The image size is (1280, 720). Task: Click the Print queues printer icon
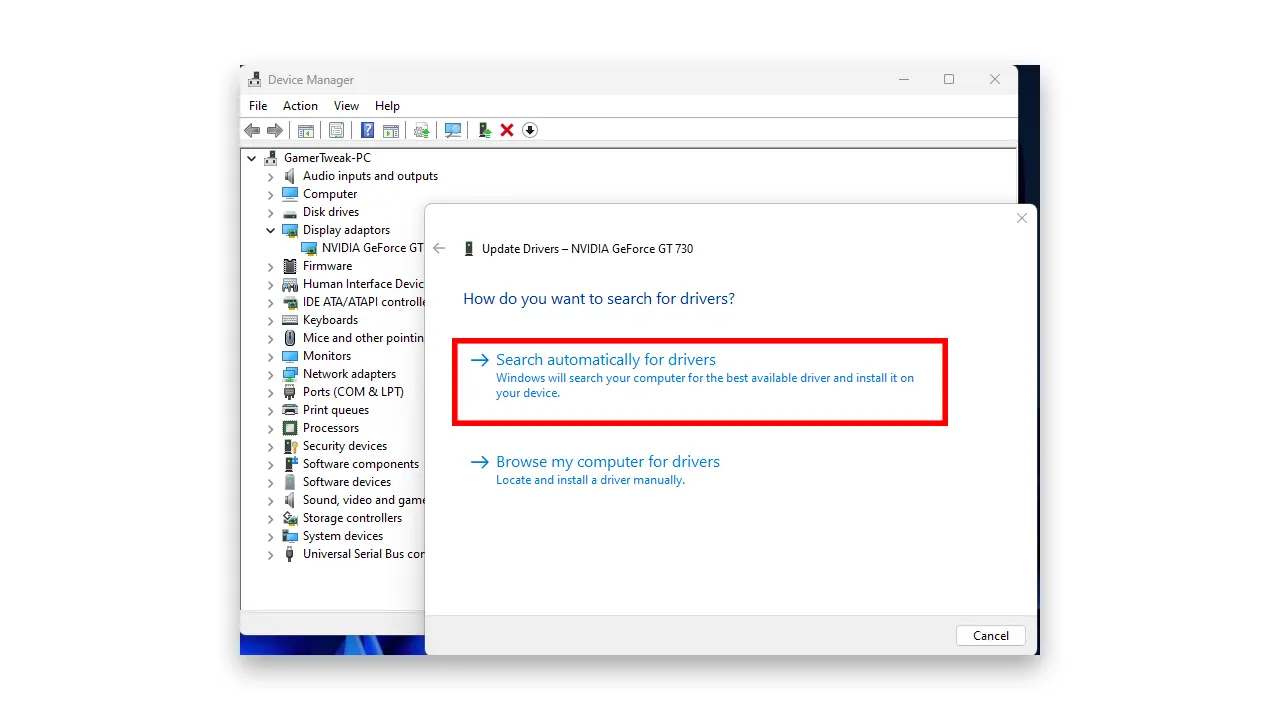(x=290, y=410)
